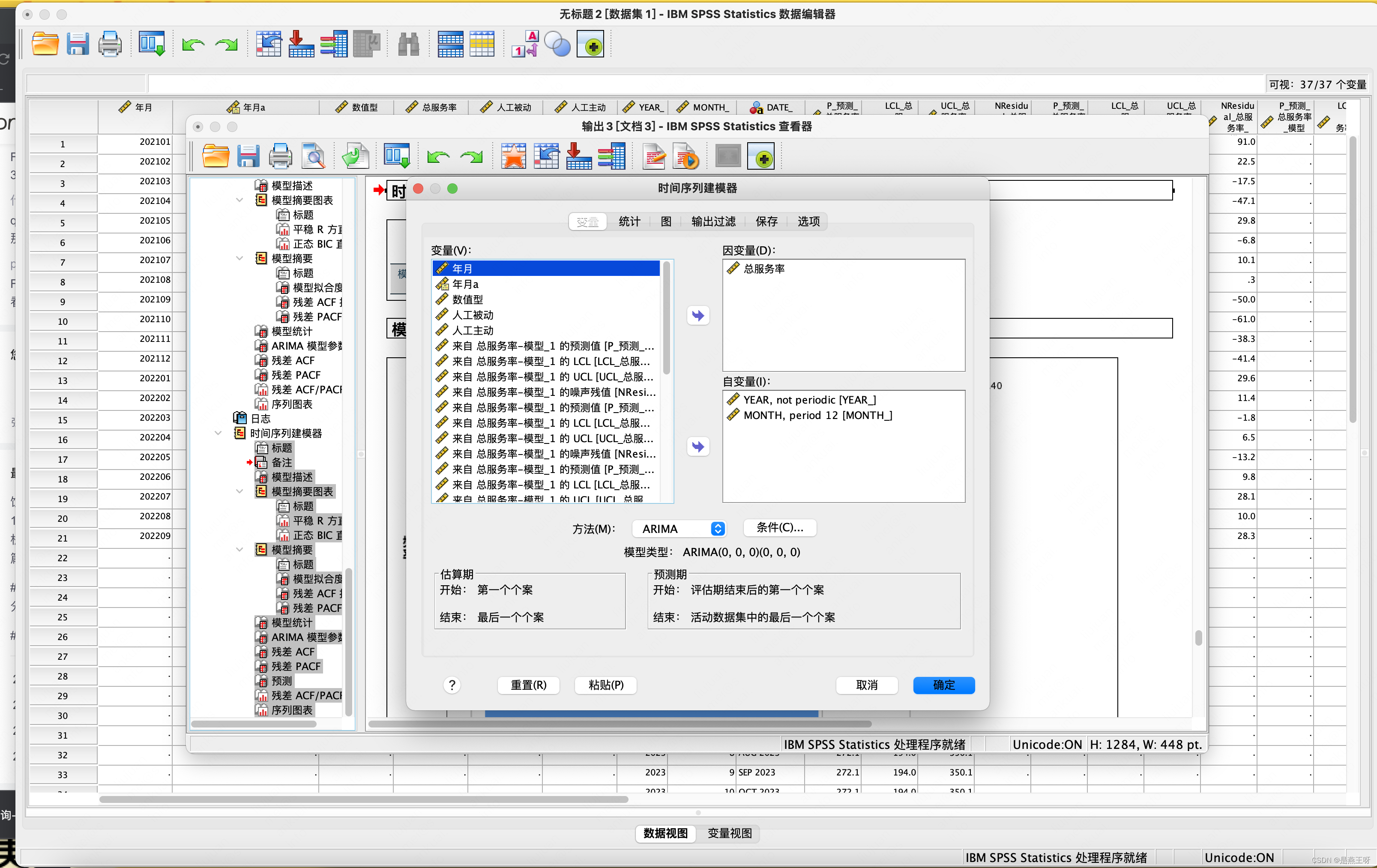Collapse the 时间序列建模器 outline node

218,433
